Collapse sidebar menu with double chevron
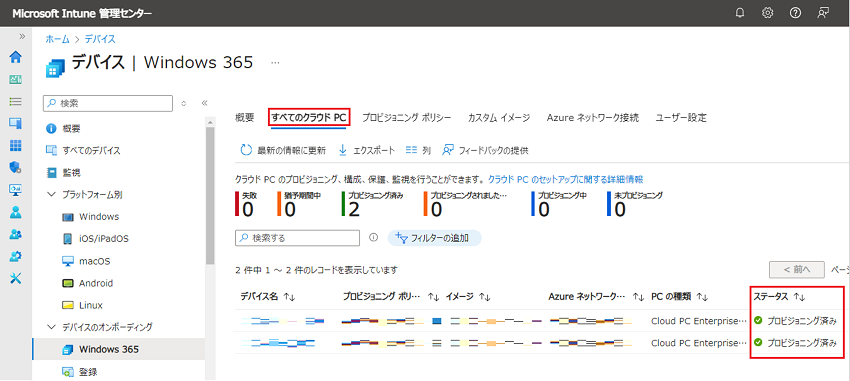 pos(204,103)
